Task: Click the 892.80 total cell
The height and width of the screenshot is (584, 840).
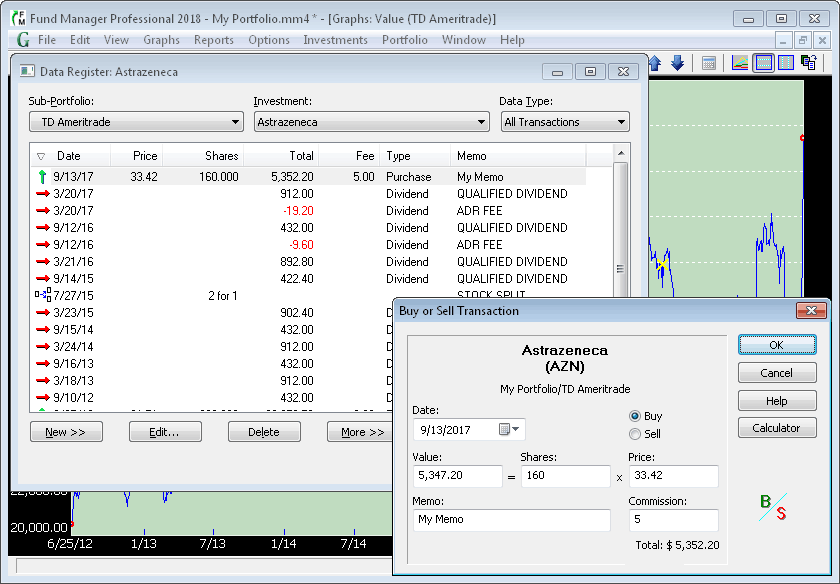Action: [x=297, y=261]
